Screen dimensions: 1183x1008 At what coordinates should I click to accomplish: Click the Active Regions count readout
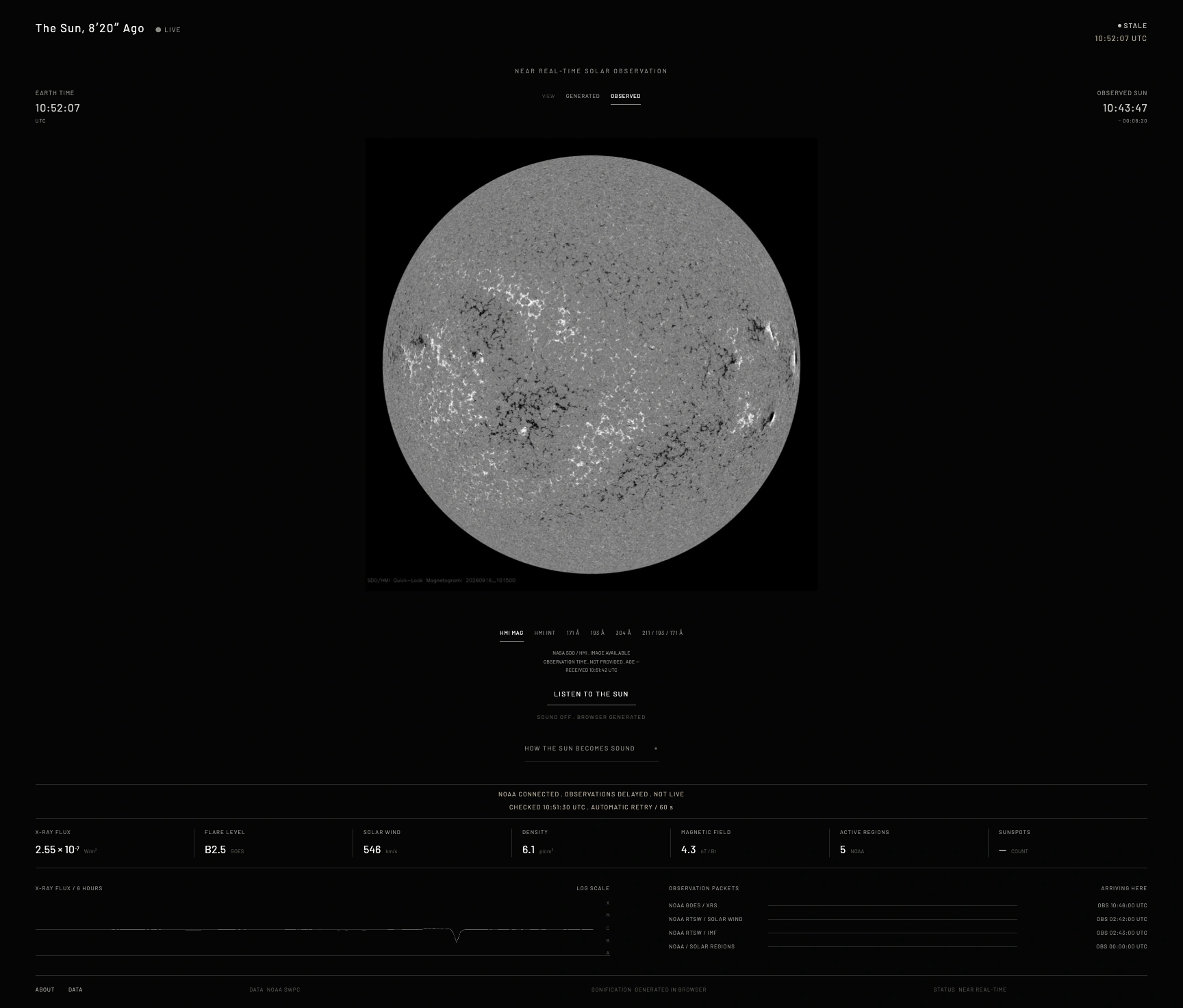pos(843,850)
